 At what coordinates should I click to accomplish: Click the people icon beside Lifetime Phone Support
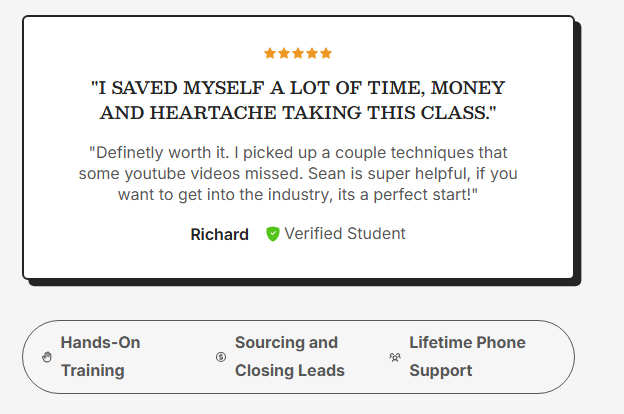(x=395, y=357)
